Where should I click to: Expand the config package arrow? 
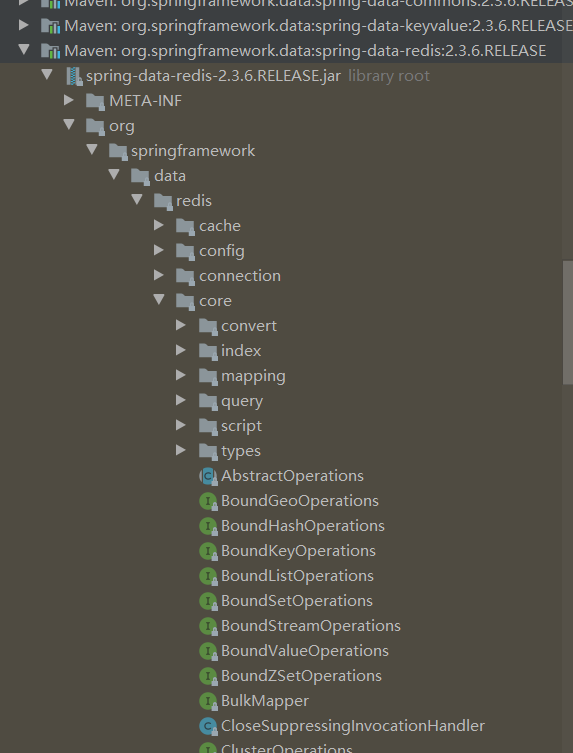click(159, 250)
